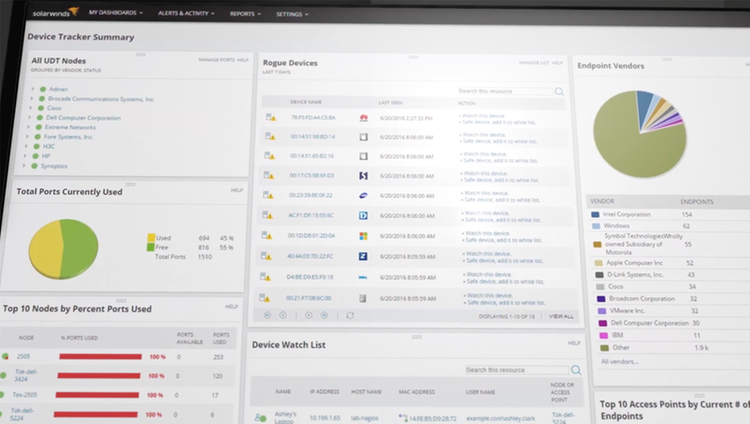This screenshot has height=424, width=750.
Task: Click yellow Used legend swatch
Action: pyautogui.click(x=151, y=237)
